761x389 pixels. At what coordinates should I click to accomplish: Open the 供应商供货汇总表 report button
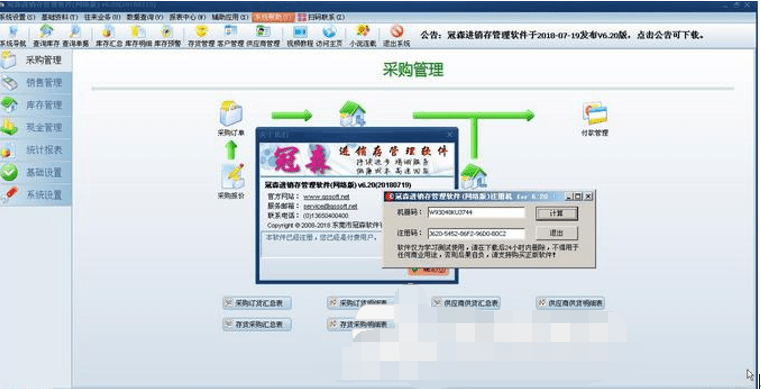coord(466,303)
